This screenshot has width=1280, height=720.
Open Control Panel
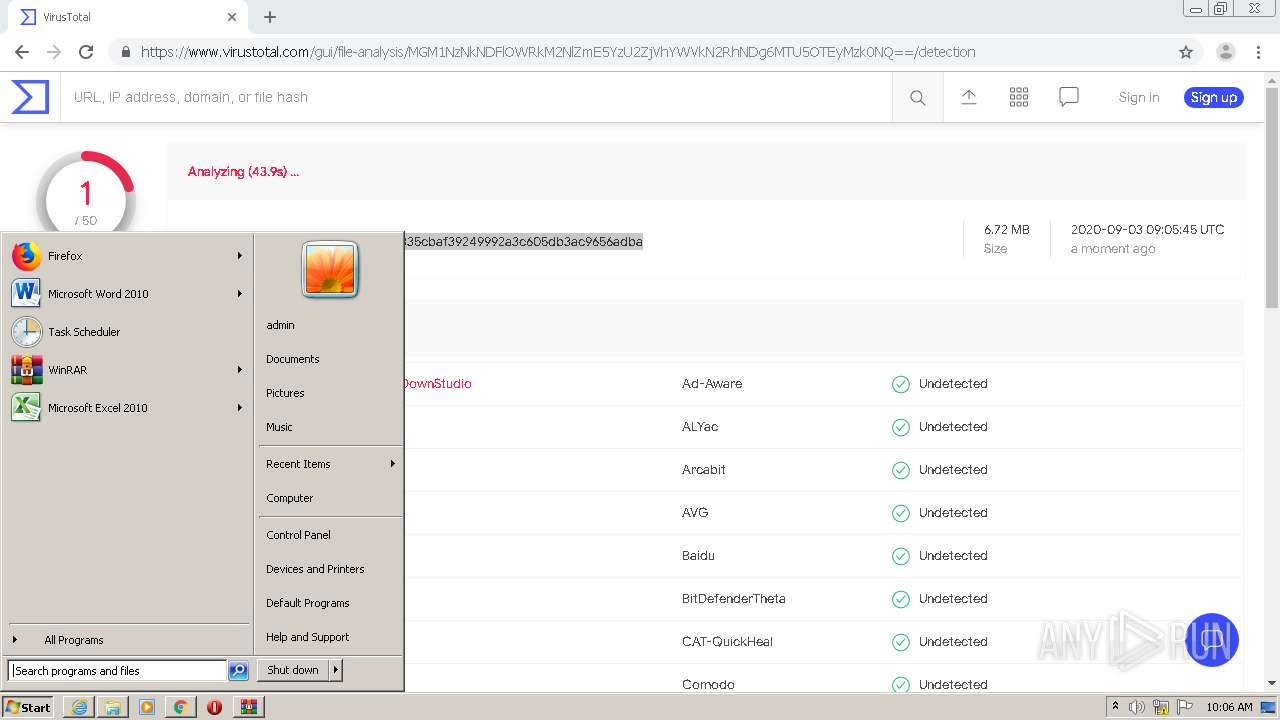(x=298, y=535)
